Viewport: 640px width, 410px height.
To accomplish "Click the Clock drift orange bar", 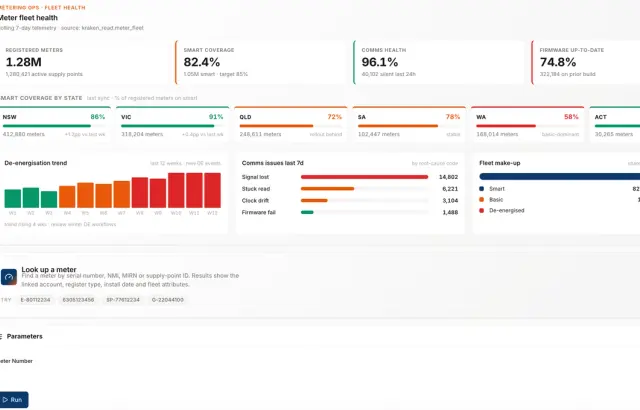I will click(314, 201).
